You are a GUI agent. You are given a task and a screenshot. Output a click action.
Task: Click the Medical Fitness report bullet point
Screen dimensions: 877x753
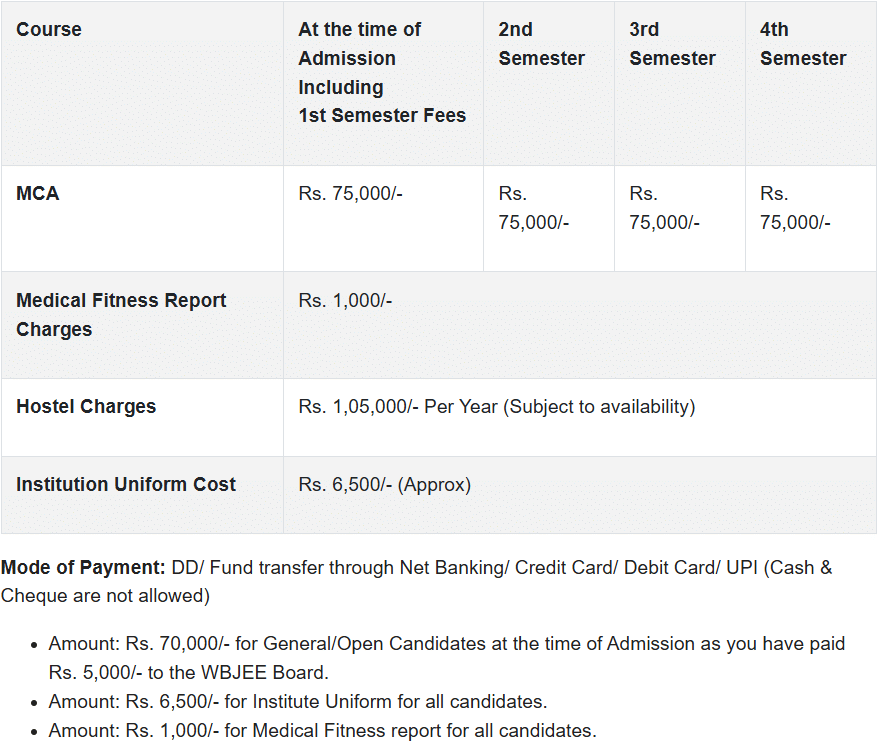click(x=322, y=731)
